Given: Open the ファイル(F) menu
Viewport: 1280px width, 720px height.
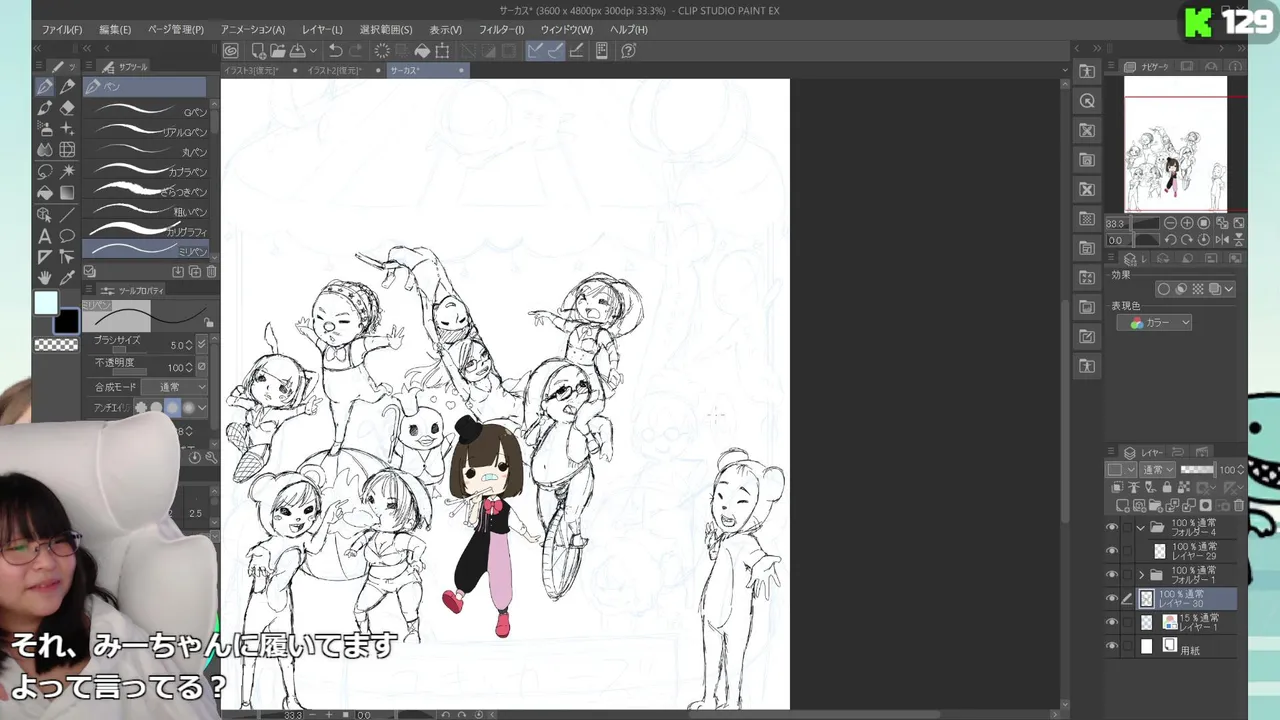Looking at the screenshot, I should 62,30.
